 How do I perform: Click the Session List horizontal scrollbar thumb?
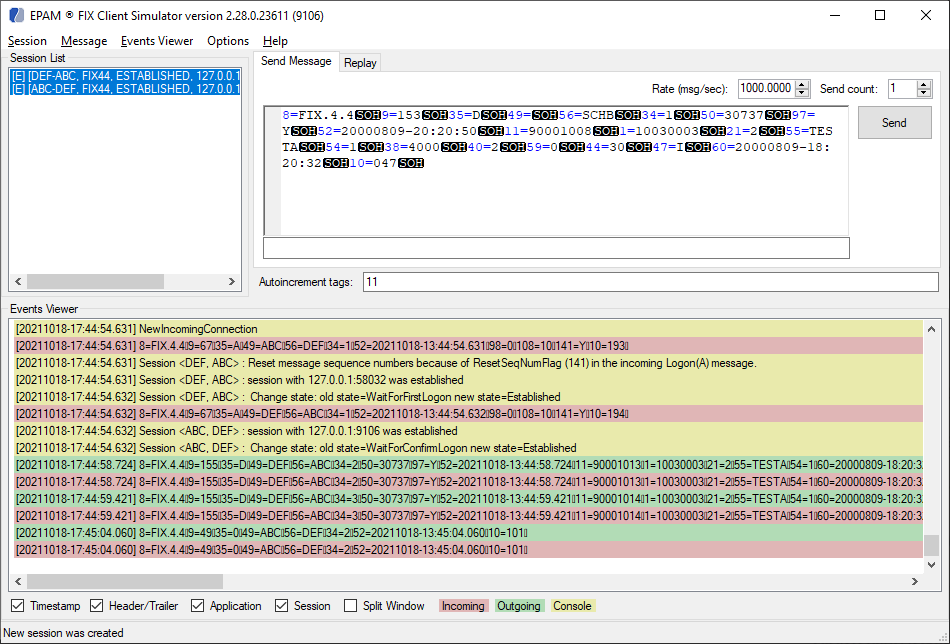click(95, 281)
